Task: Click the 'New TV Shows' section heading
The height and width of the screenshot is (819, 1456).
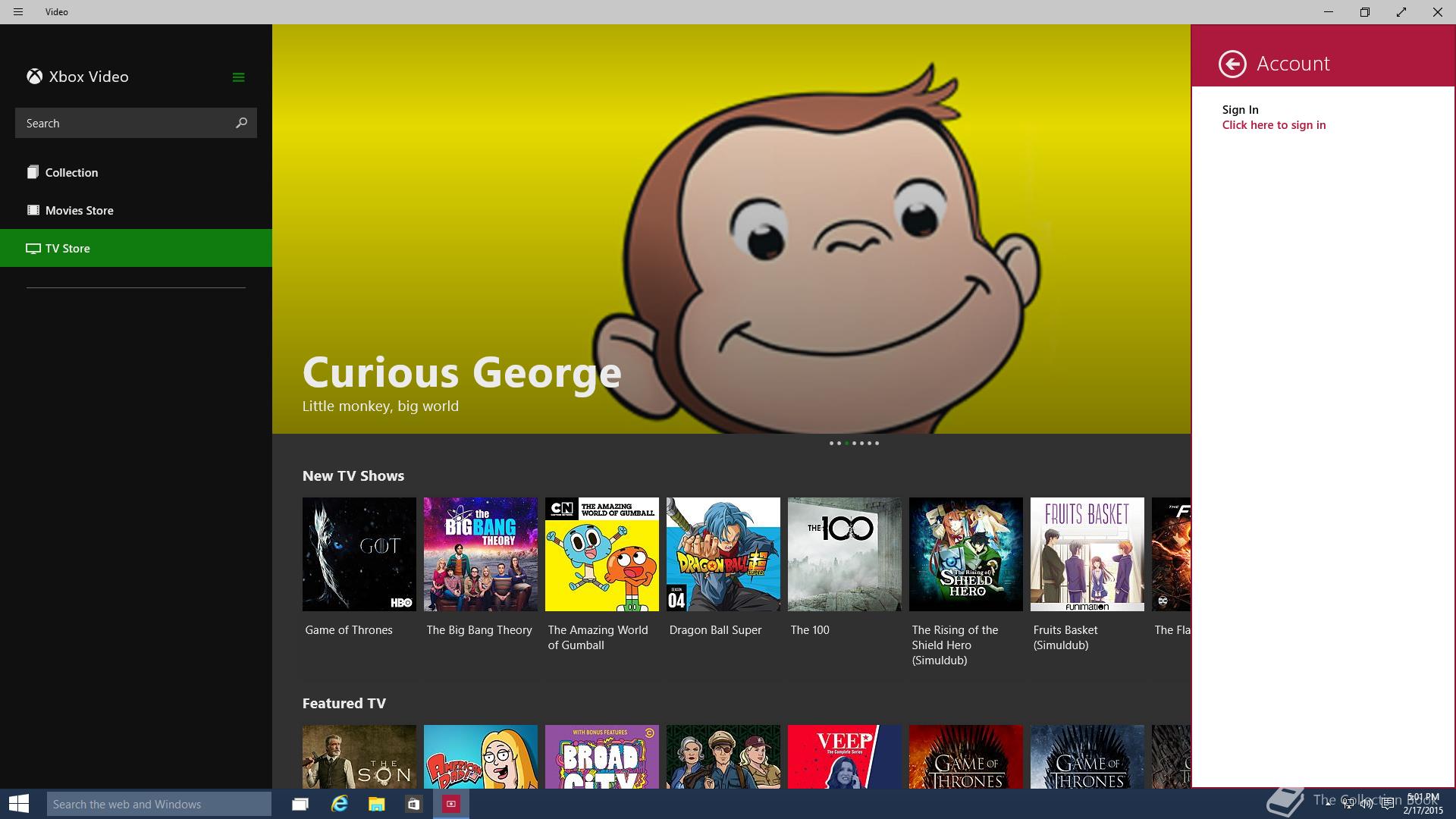Action: pyautogui.click(x=353, y=476)
